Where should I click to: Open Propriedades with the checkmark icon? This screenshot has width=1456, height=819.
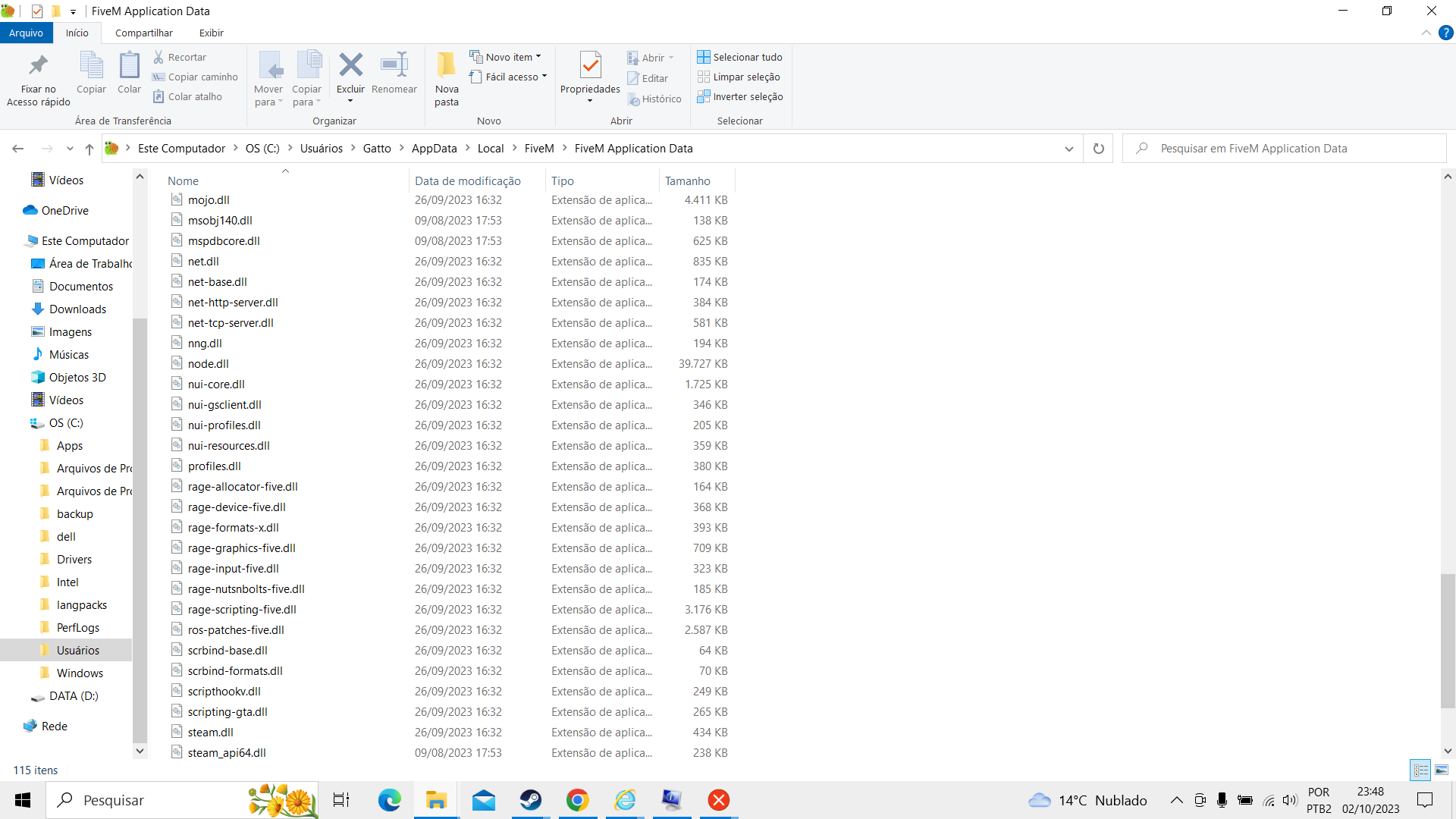pos(590,65)
